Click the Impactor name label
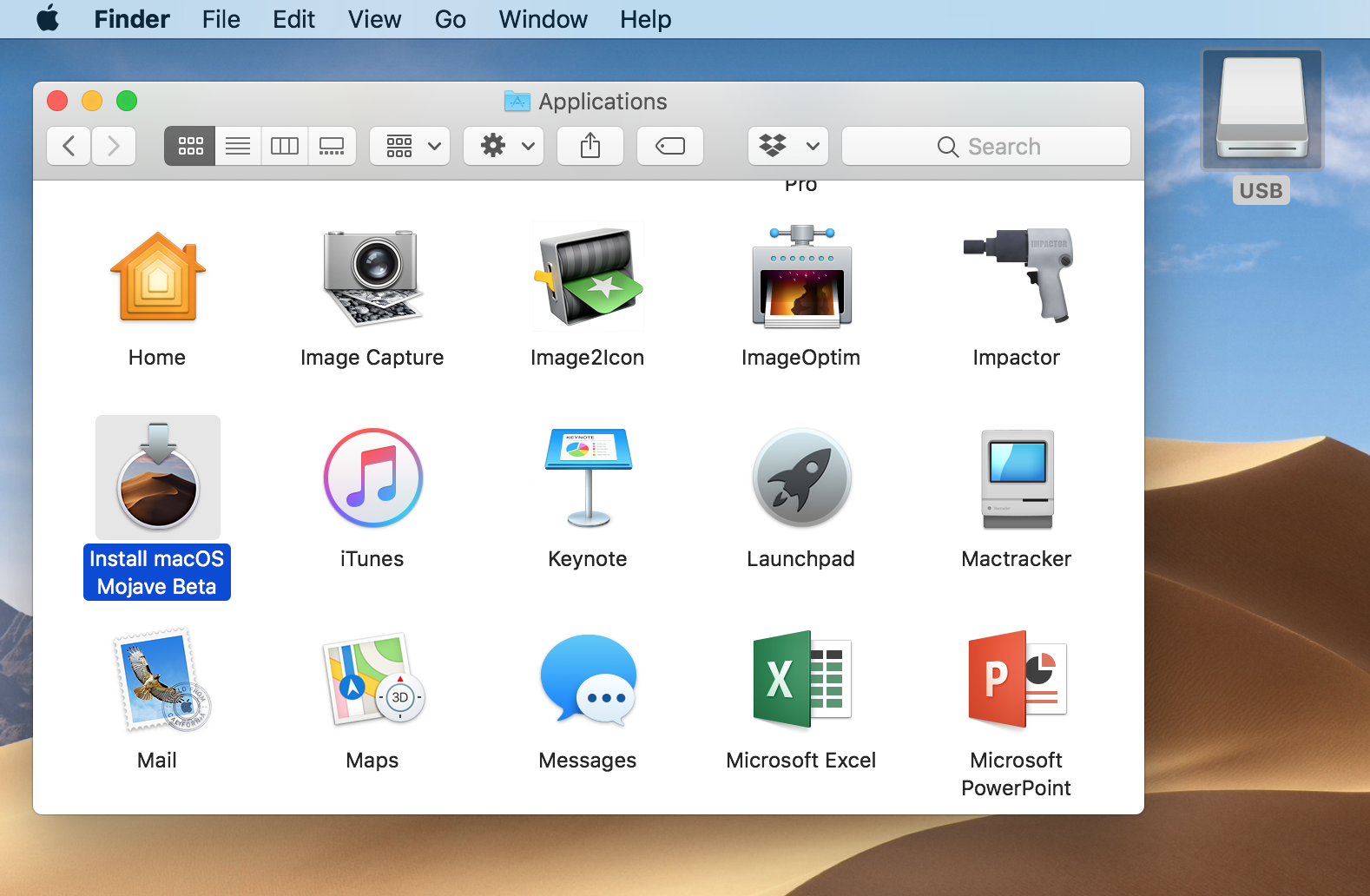This screenshot has height=896, width=1370. click(1017, 358)
